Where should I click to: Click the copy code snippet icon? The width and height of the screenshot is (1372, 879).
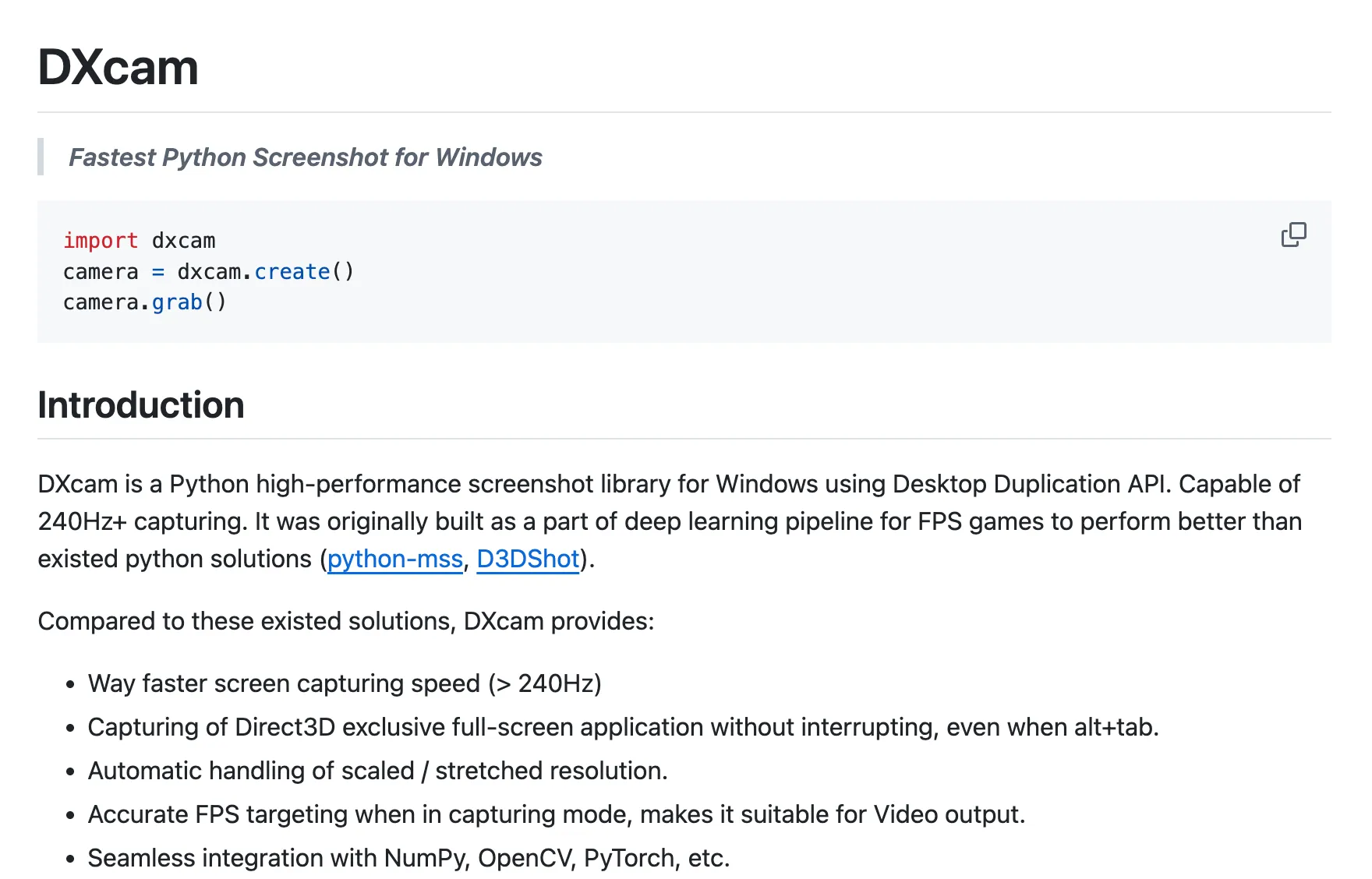coord(1293,235)
